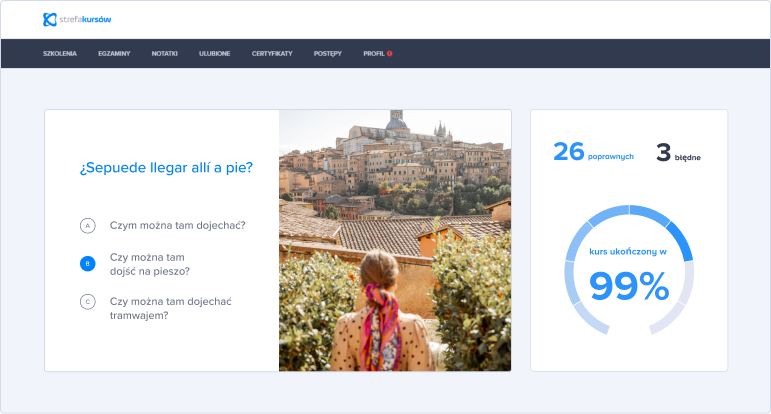Choose the answer "Czy można tam dojść na pieszo?"

150,264
